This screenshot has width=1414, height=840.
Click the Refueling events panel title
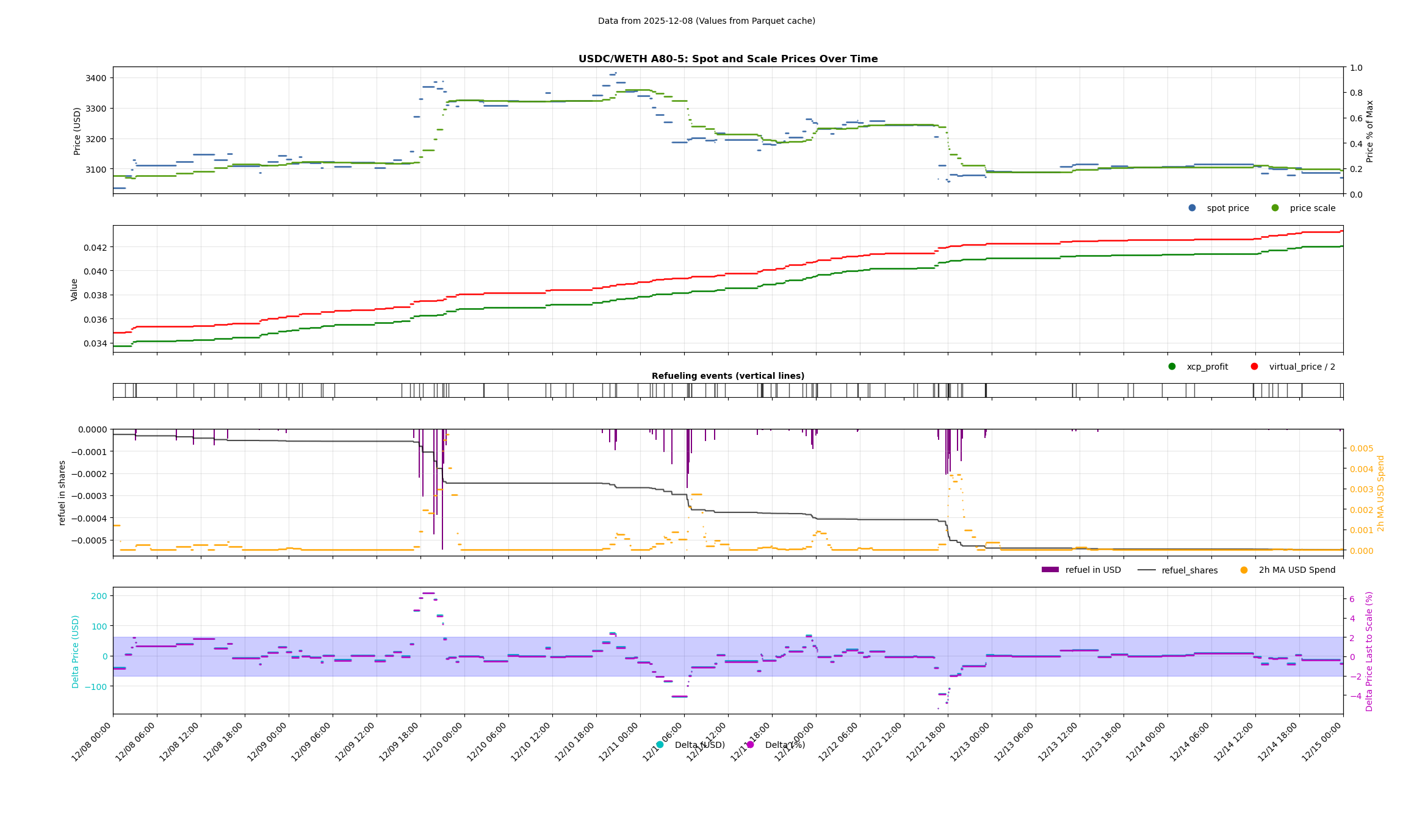[x=727, y=376]
